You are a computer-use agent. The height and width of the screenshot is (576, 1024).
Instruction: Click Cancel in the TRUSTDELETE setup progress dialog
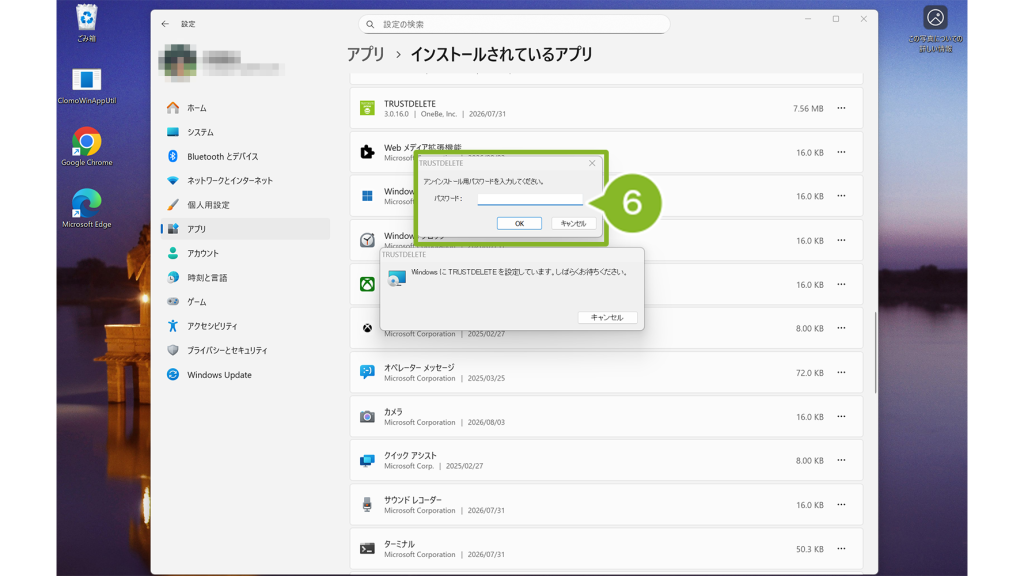(x=607, y=317)
